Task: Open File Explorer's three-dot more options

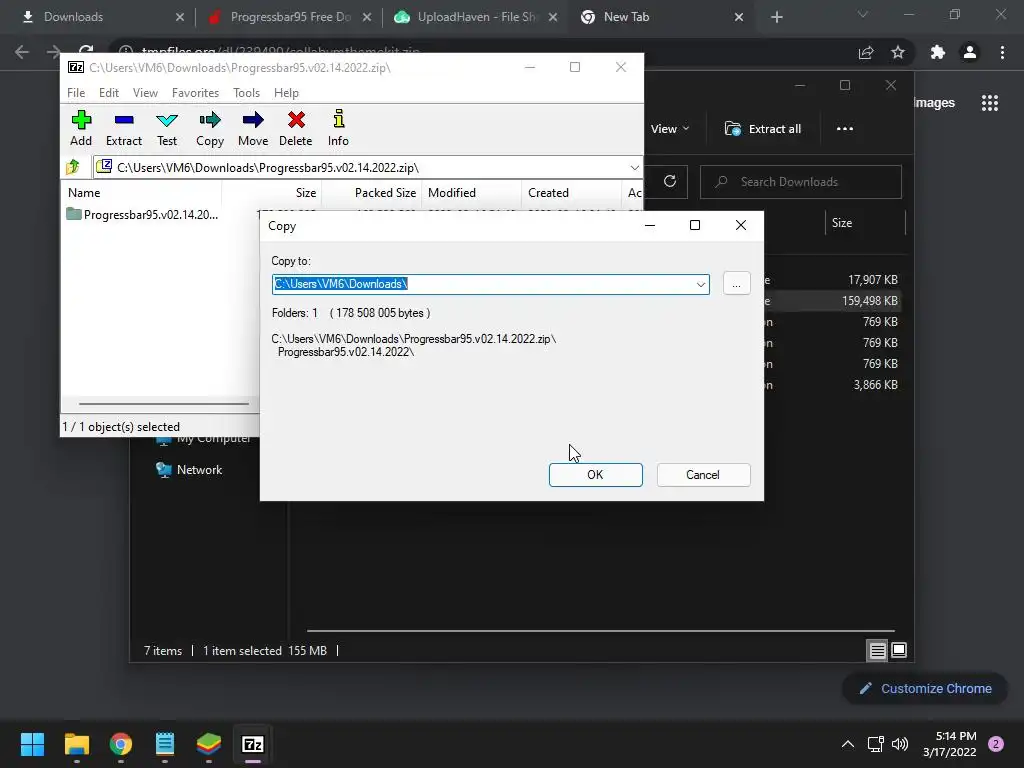Action: [x=845, y=129]
